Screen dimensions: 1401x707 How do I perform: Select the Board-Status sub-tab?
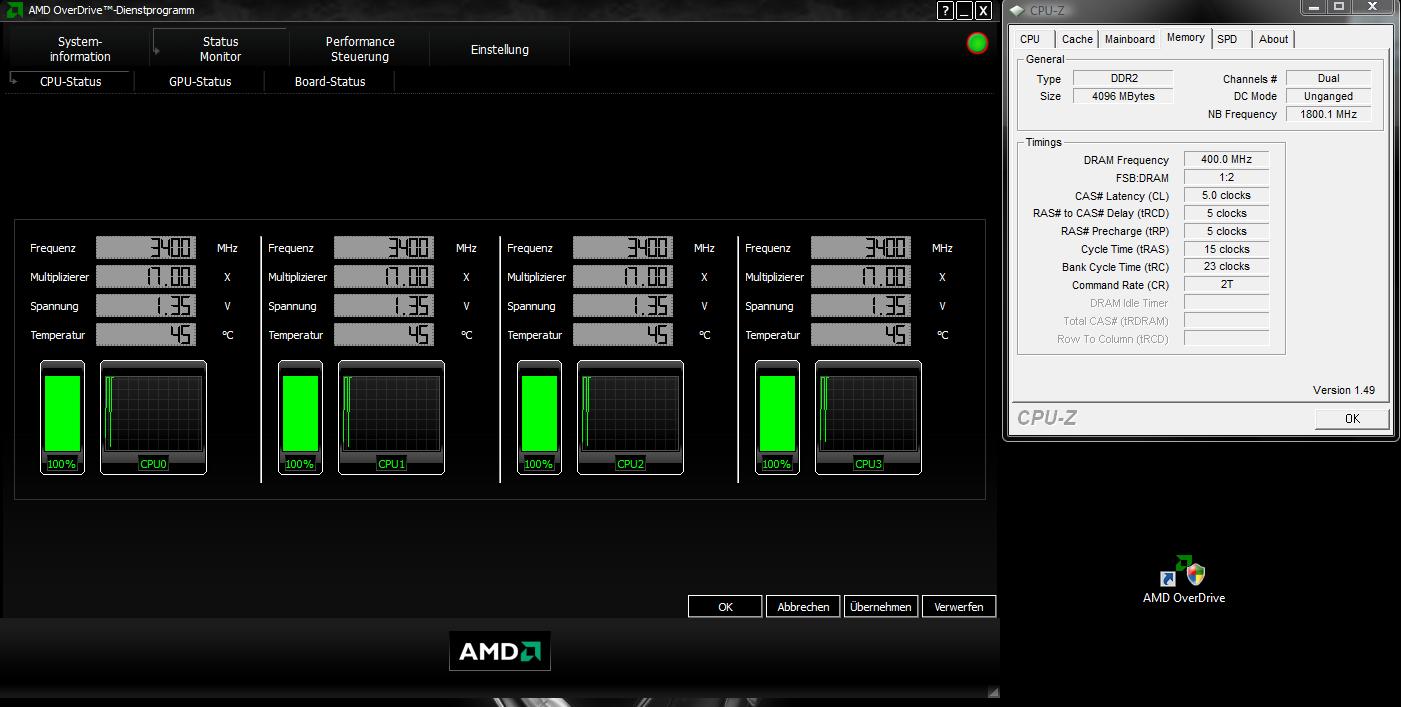click(330, 82)
